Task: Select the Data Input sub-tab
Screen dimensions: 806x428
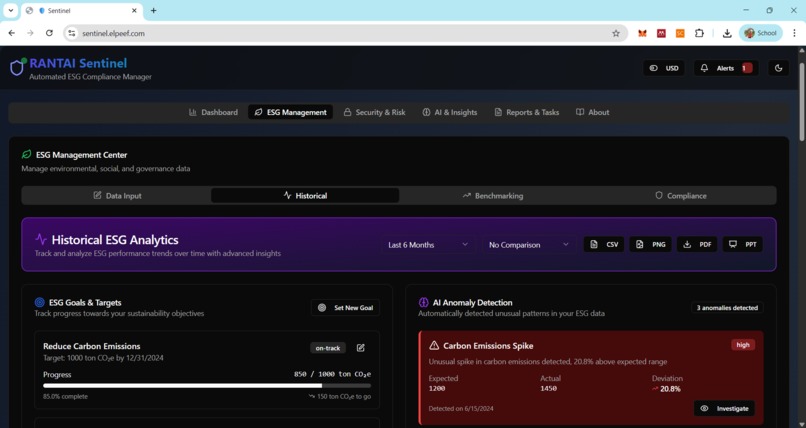Action: tap(117, 195)
